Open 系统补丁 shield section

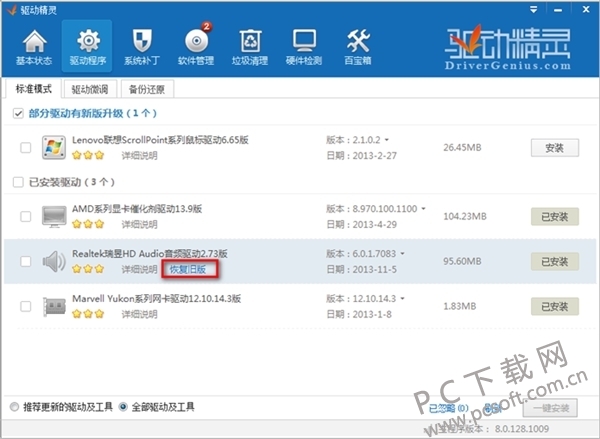click(142, 47)
